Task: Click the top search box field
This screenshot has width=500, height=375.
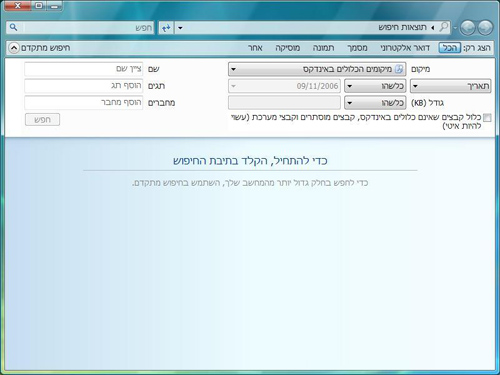Action: pos(80,28)
